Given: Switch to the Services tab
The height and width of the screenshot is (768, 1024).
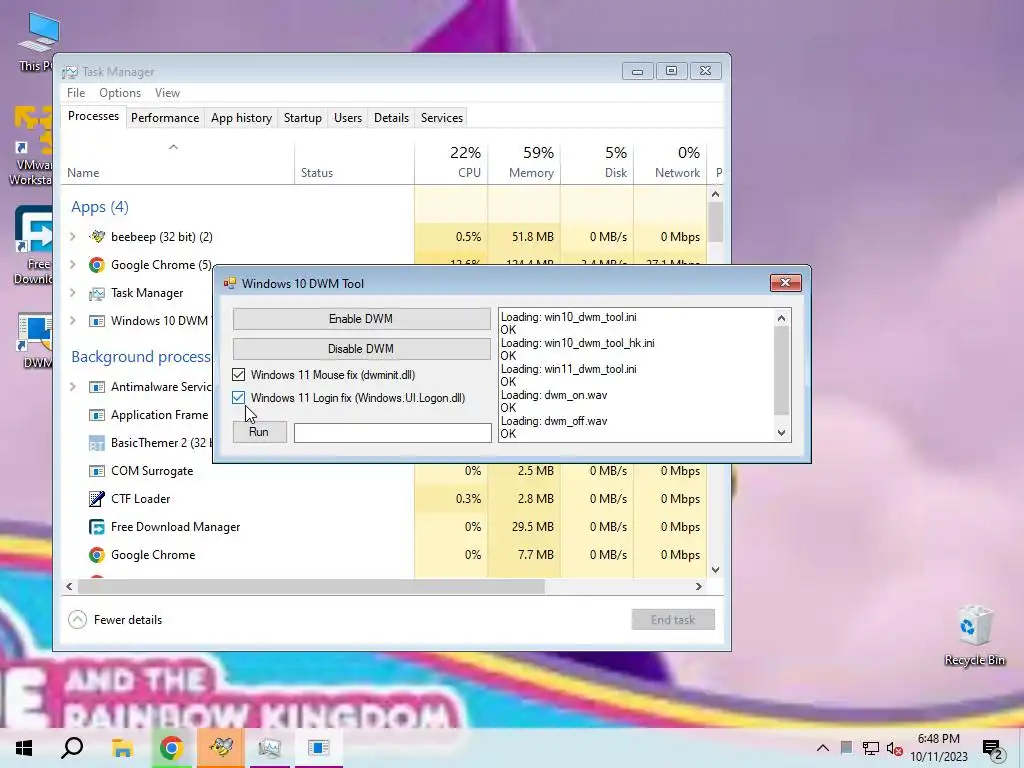Looking at the screenshot, I should click(x=441, y=118).
